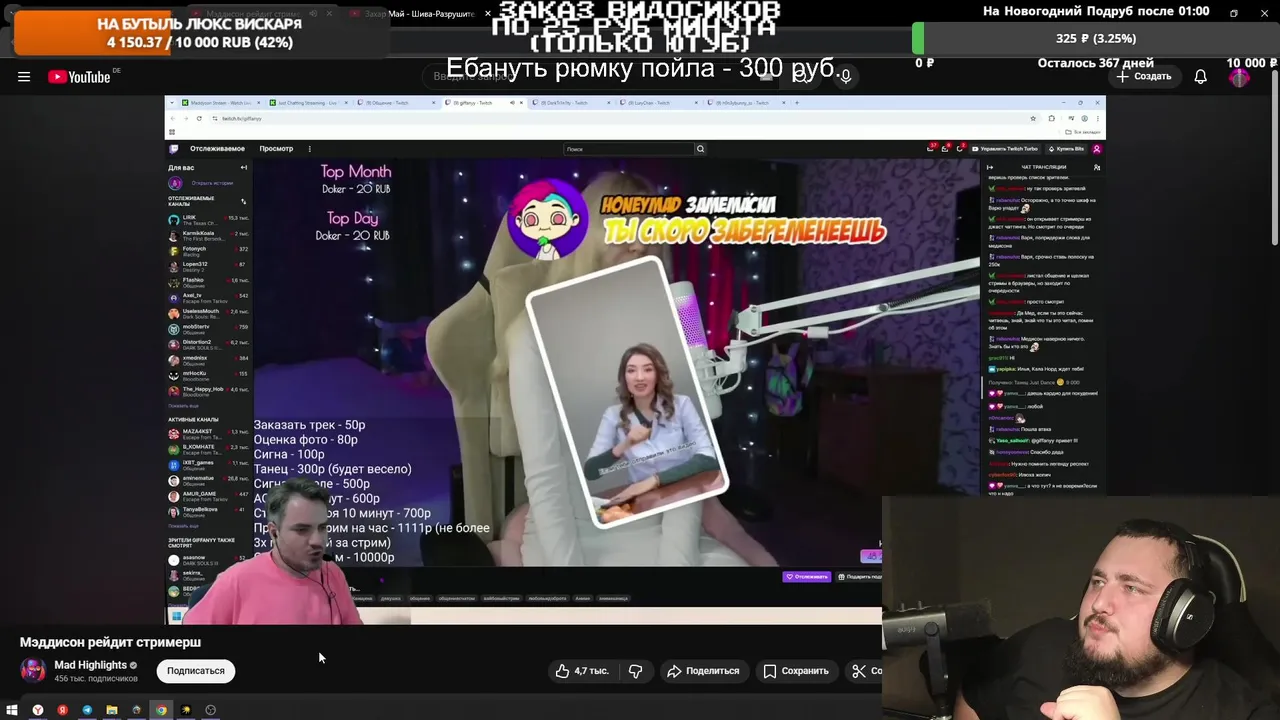Viewport: 1280px width, 720px height.
Task: Click the Twitch search field
Action: tap(629, 149)
